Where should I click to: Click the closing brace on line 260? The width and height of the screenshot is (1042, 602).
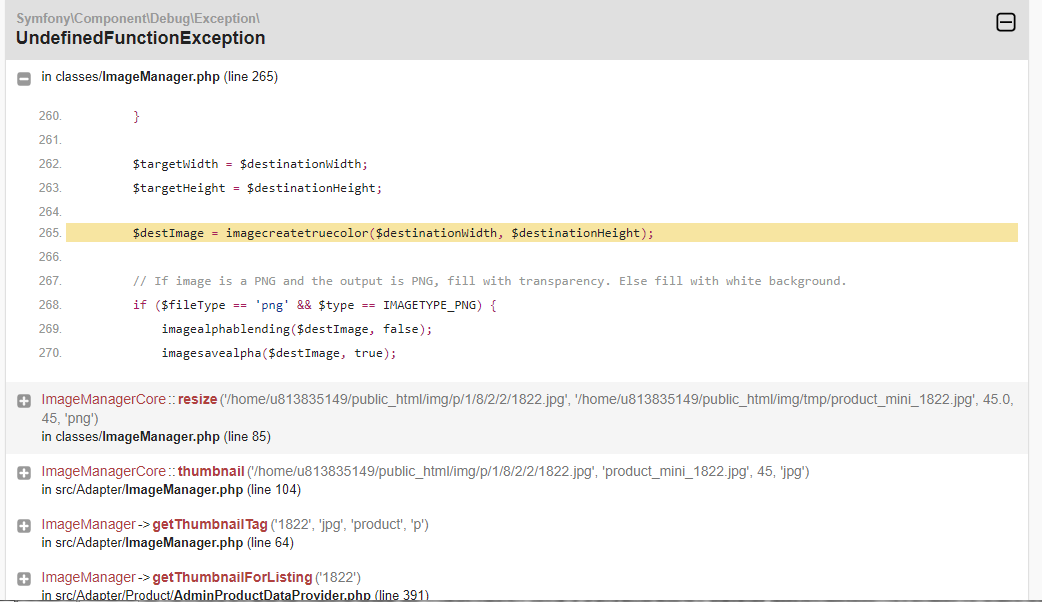click(x=136, y=116)
